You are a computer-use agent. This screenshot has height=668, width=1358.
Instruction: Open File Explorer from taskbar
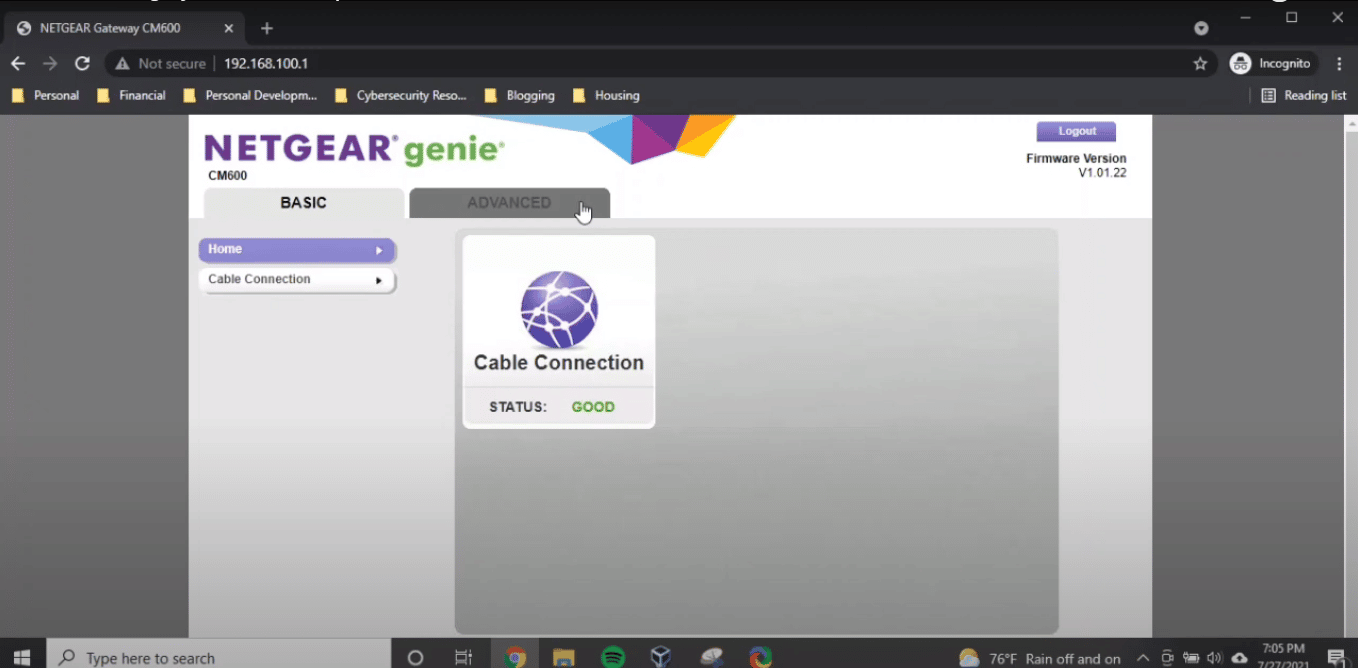[x=564, y=657]
